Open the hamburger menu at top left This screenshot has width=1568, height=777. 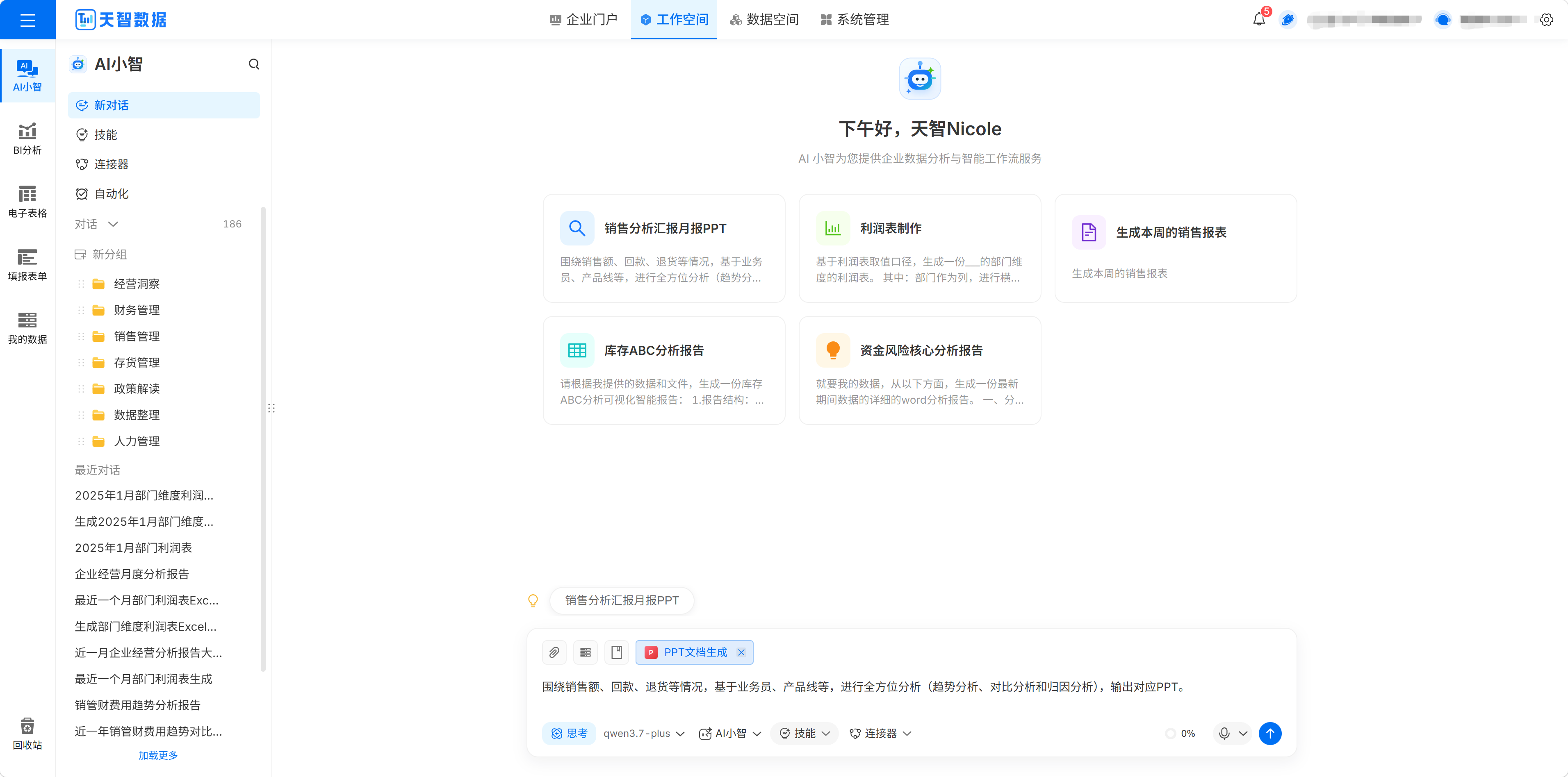coord(27,20)
